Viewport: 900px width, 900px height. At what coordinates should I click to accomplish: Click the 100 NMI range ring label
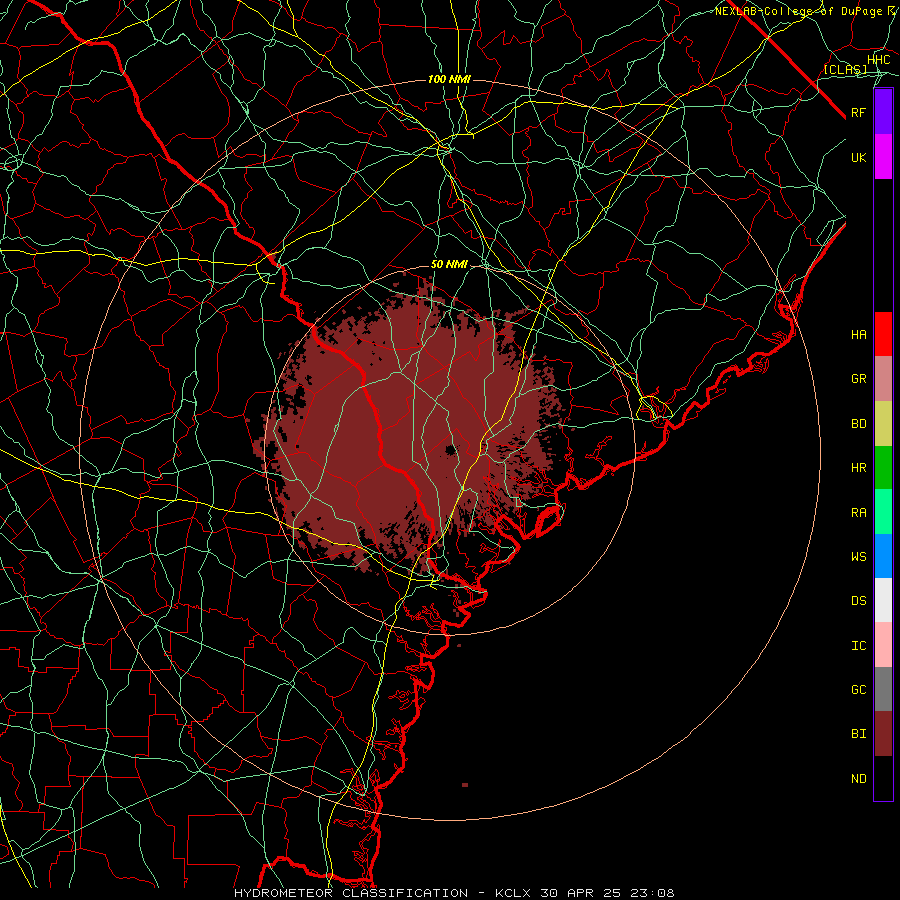click(x=449, y=79)
